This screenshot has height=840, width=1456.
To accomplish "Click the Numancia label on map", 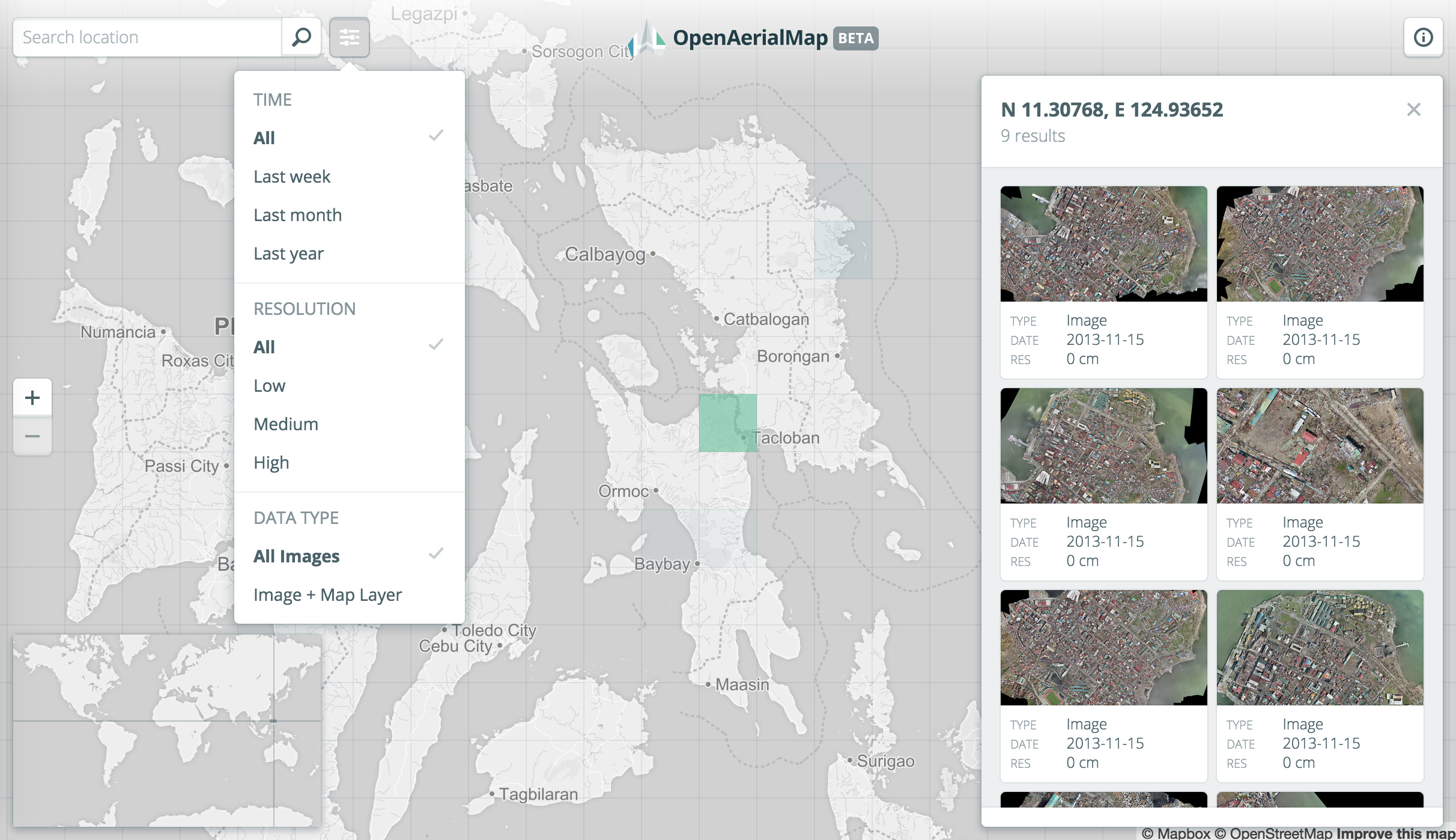I will coord(118,332).
